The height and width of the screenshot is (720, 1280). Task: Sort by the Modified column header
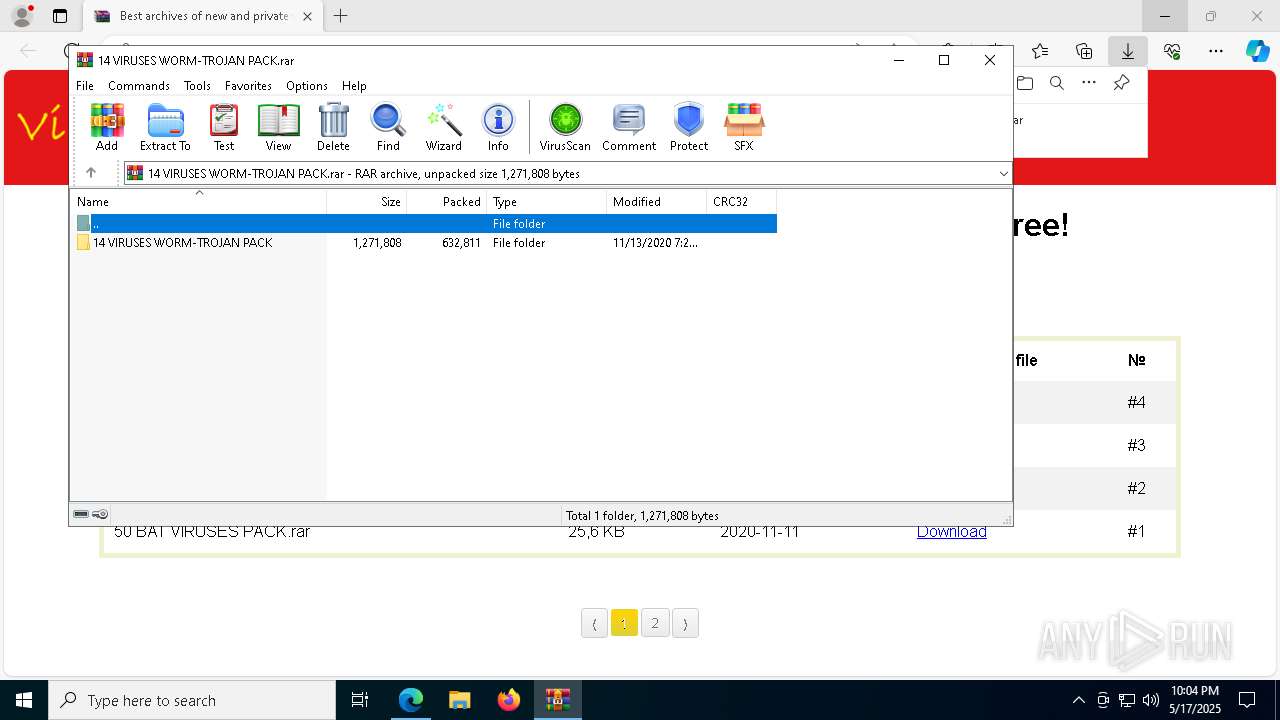pyautogui.click(x=657, y=202)
